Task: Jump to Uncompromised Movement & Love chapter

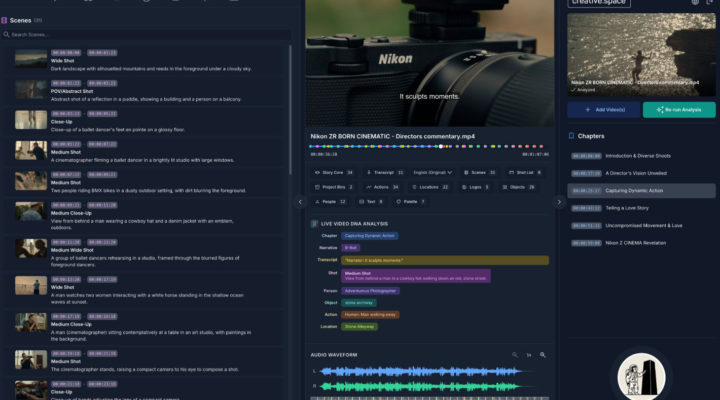Action: 641,225
